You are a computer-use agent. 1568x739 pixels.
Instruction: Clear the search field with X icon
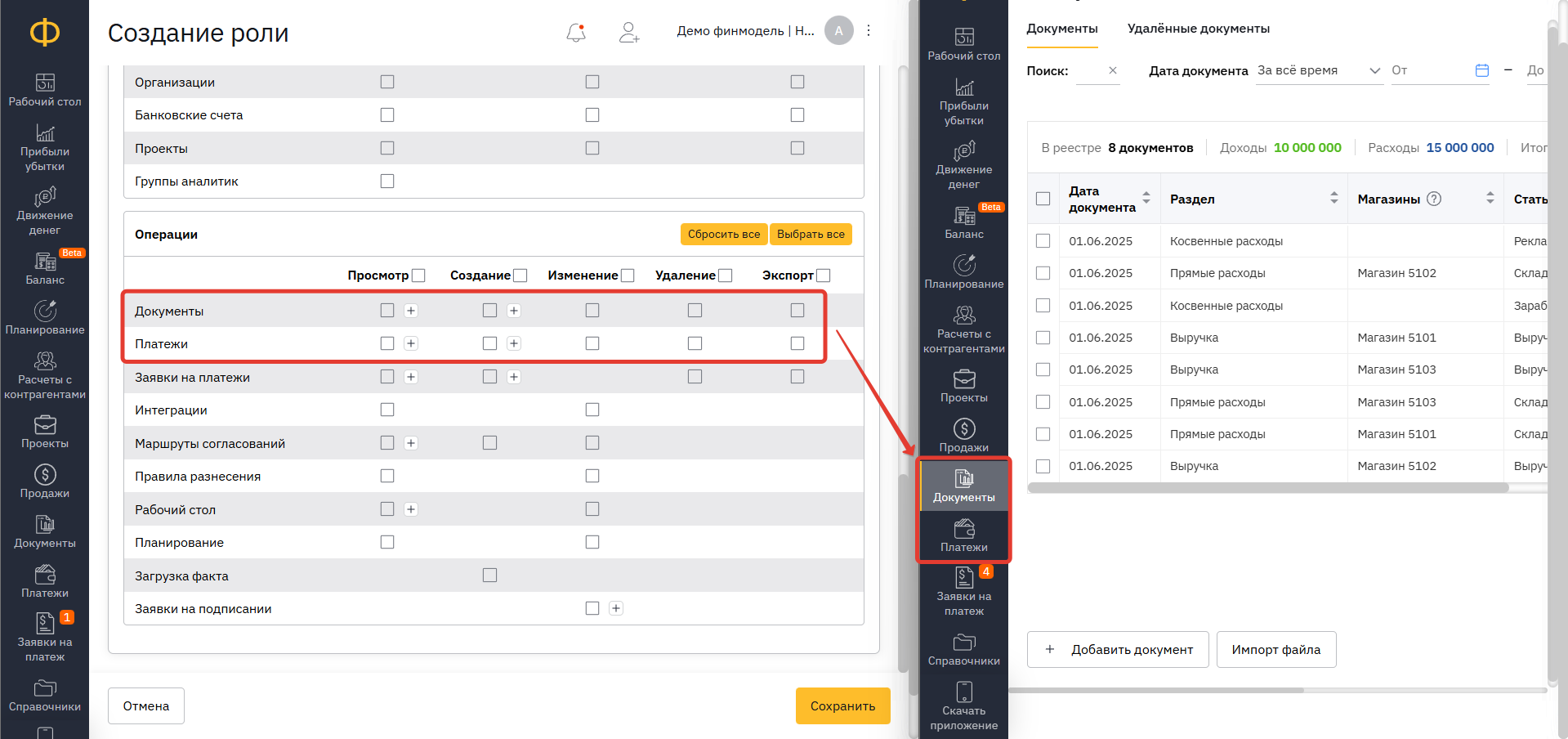pyautogui.click(x=1113, y=70)
